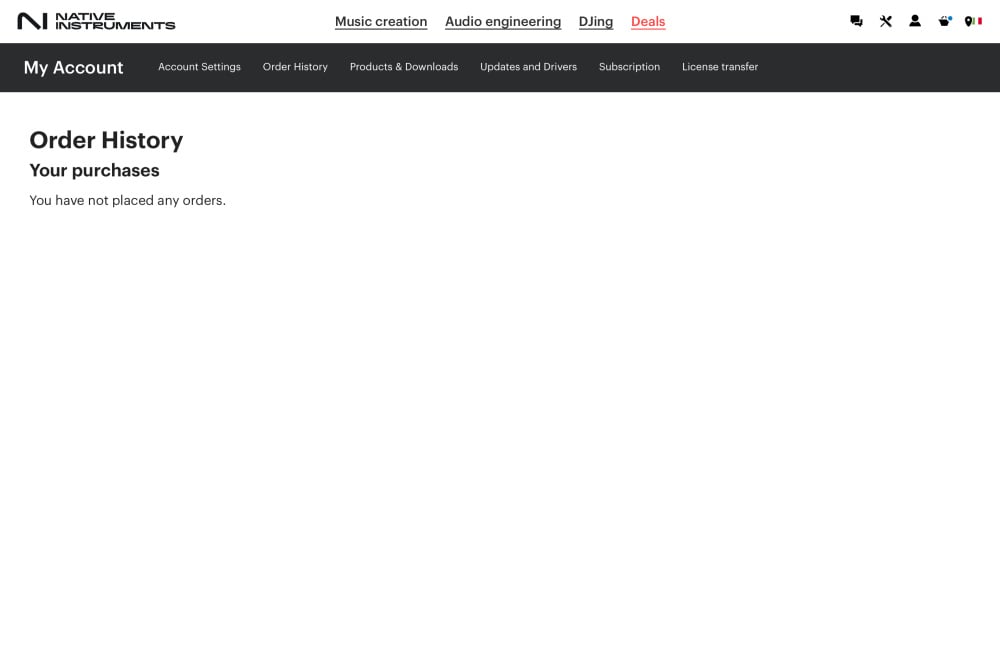Screen dimensions: 1000x659
Task: Click the Your purchases subheading
Action: (94, 170)
